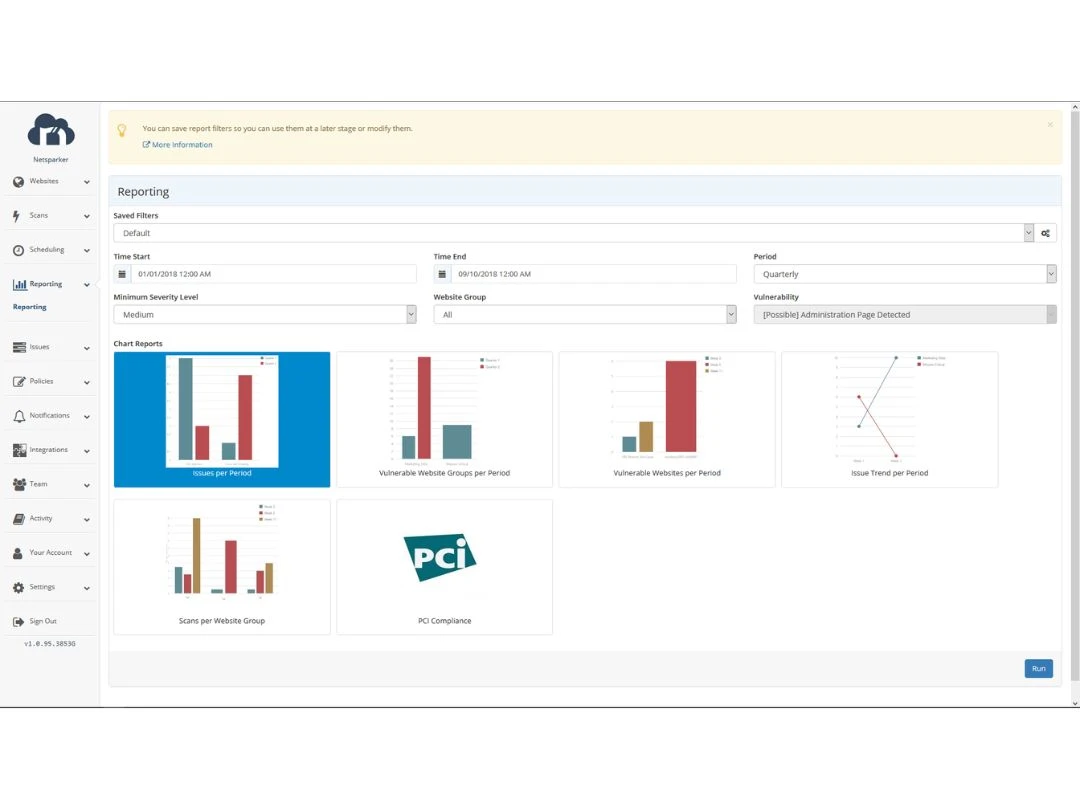Open the Scheduling sidebar menu
The height and width of the screenshot is (810, 1080).
pos(51,250)
